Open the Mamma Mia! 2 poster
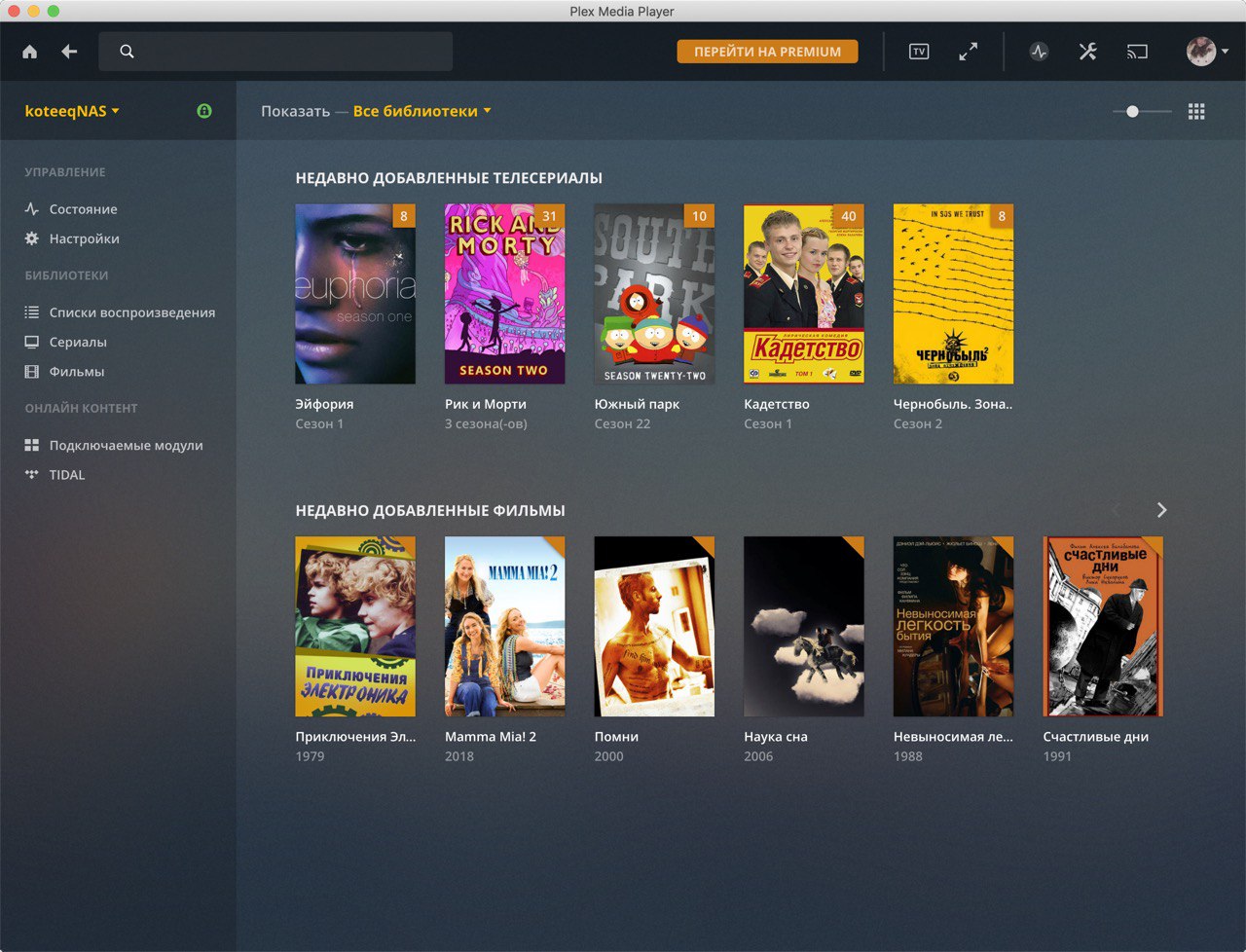1246x952 pixels. (505, 626)
